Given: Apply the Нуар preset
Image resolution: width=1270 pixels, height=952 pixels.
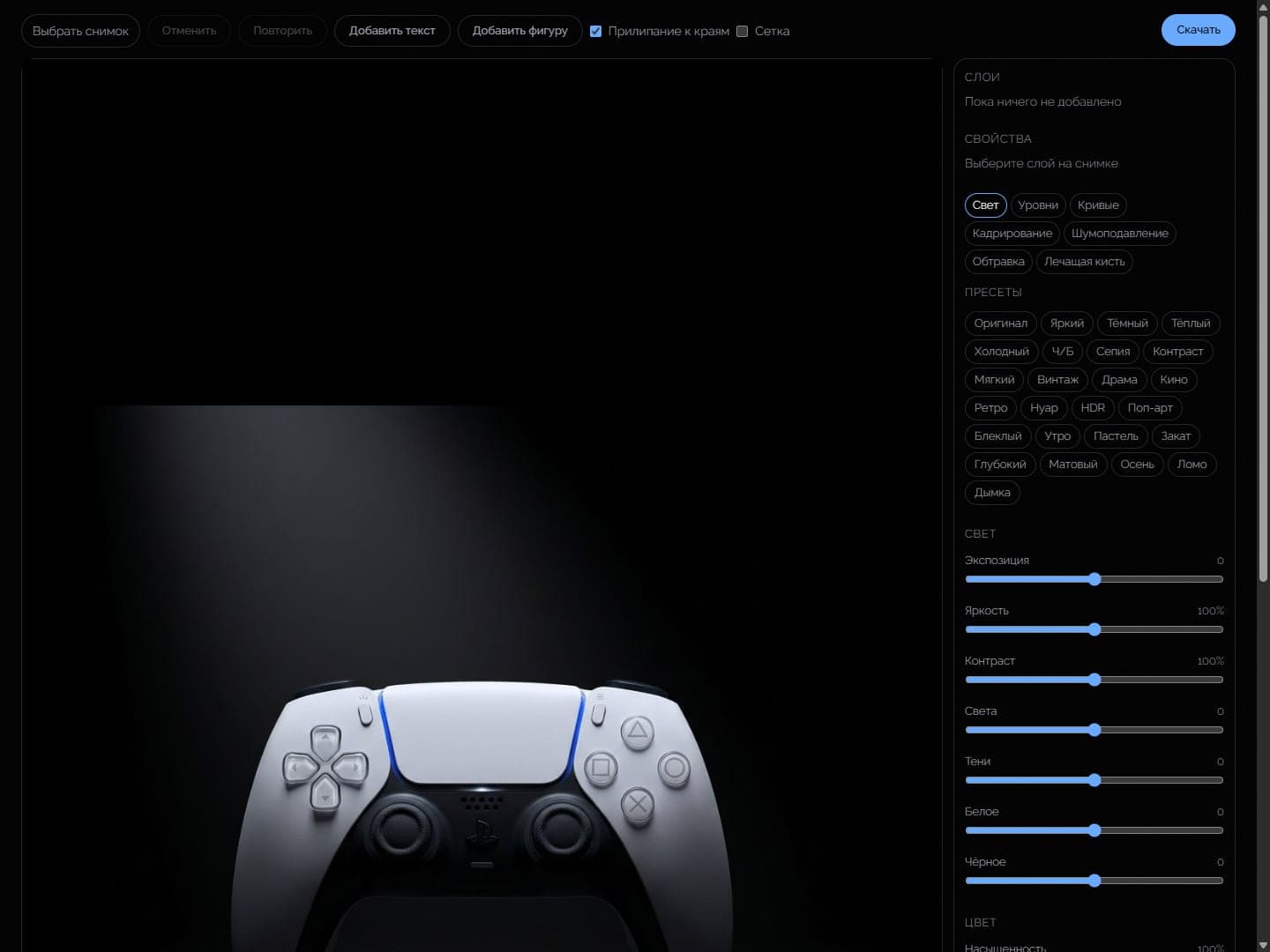Looking at the screenshot, I should [x=1044, y=408].
